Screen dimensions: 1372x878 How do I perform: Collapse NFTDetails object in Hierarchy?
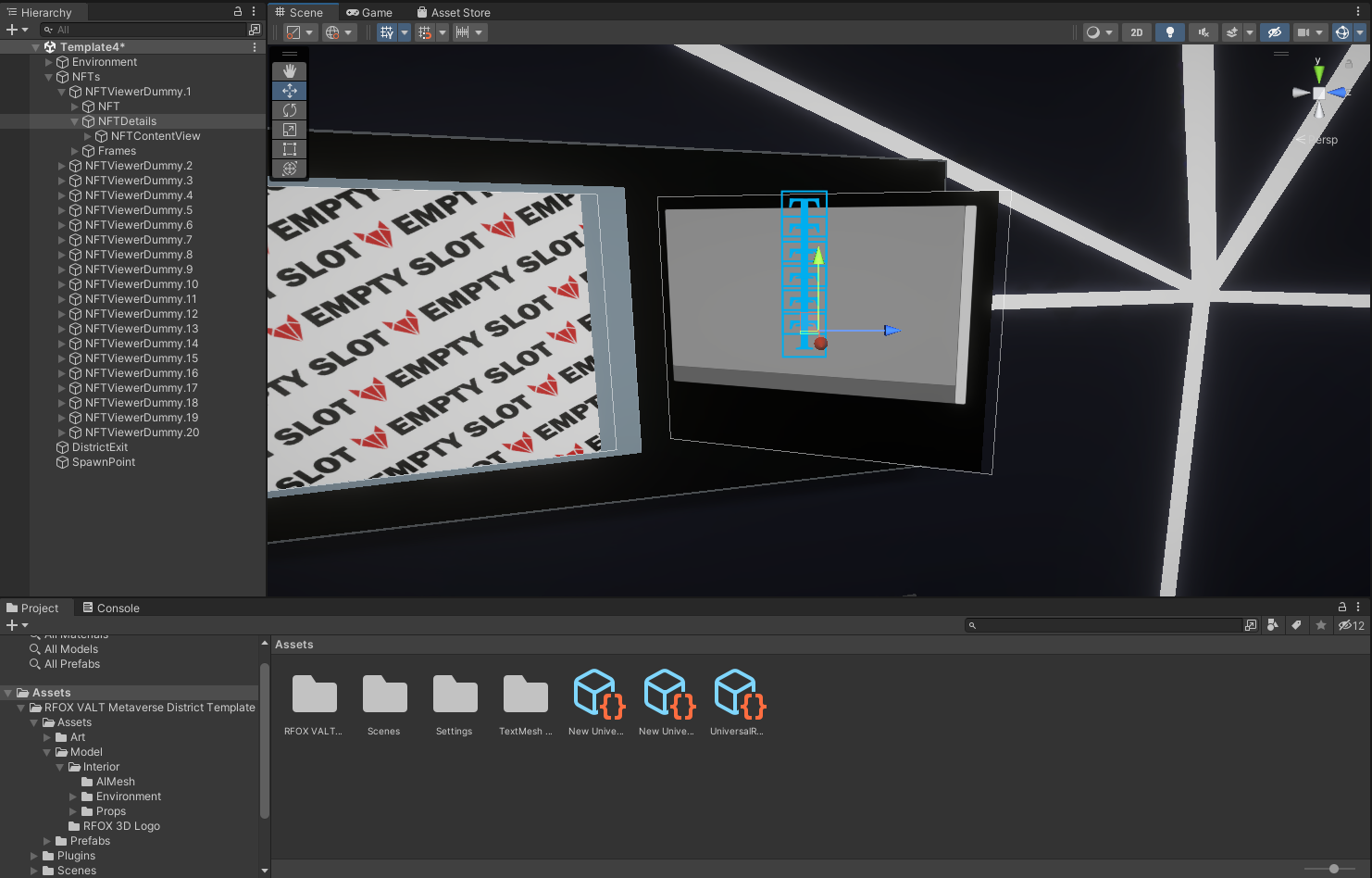pos(75,121)
